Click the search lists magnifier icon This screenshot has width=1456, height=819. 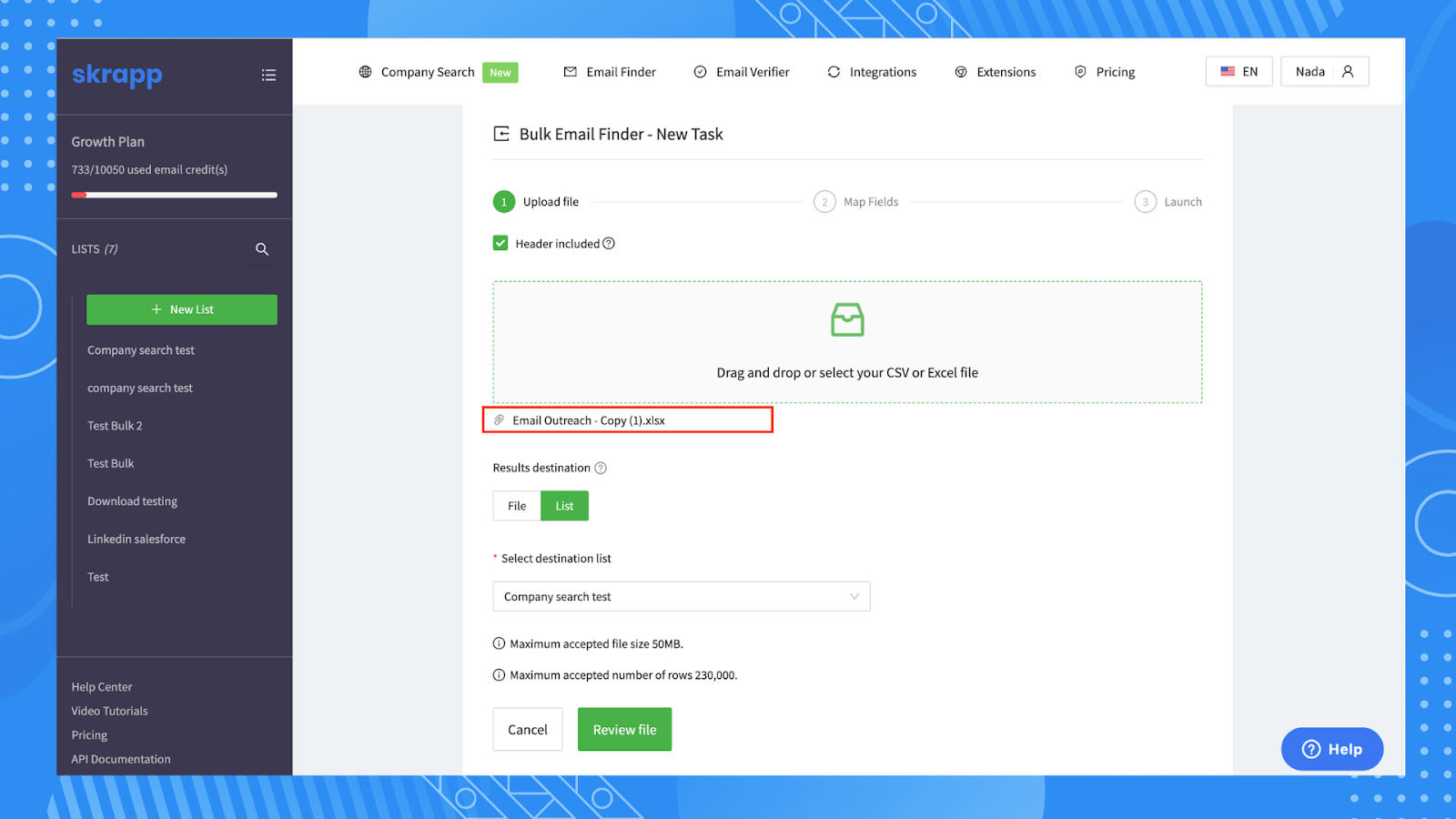click(262, 249)
